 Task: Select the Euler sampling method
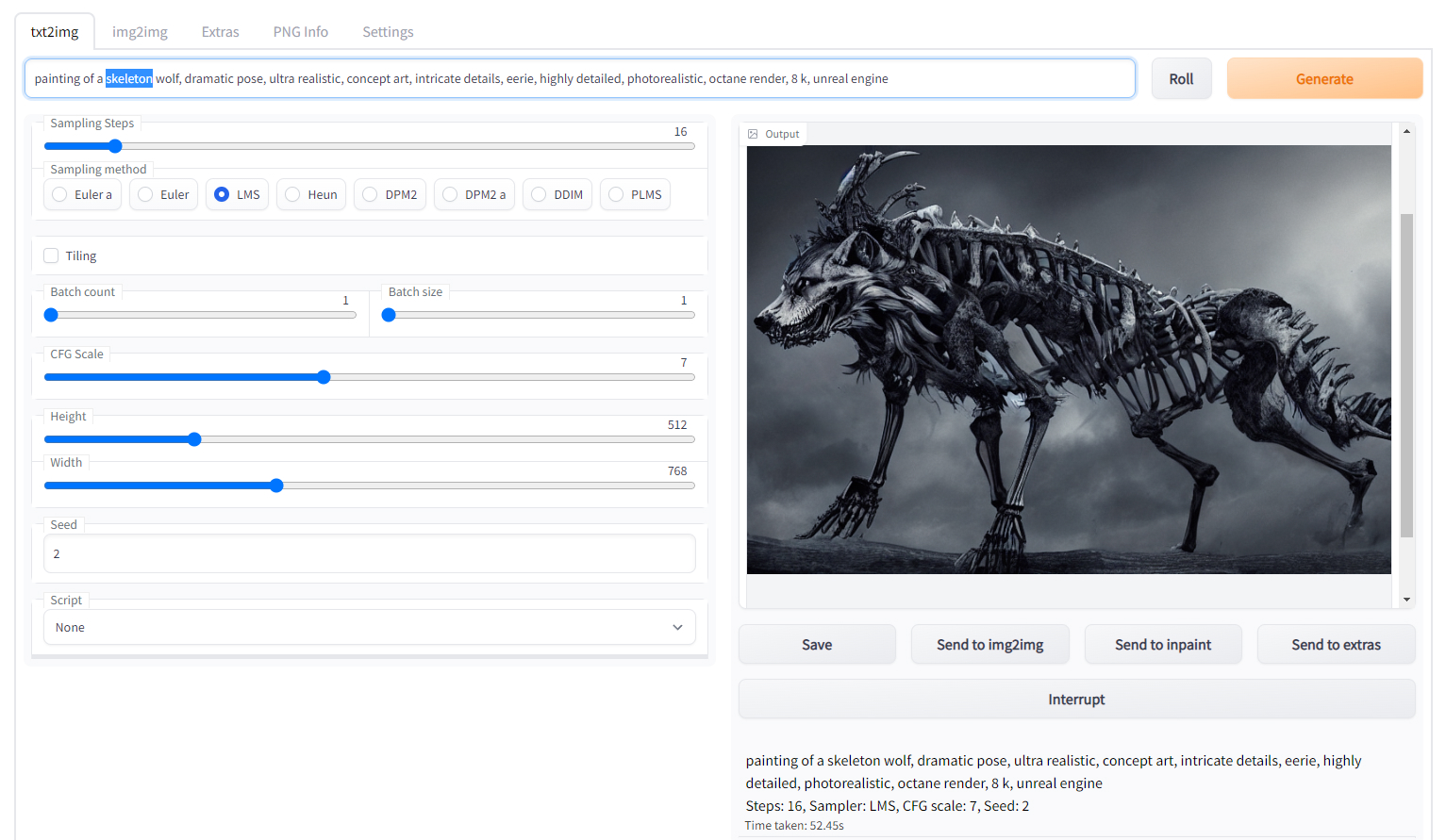tap(164, 194)
